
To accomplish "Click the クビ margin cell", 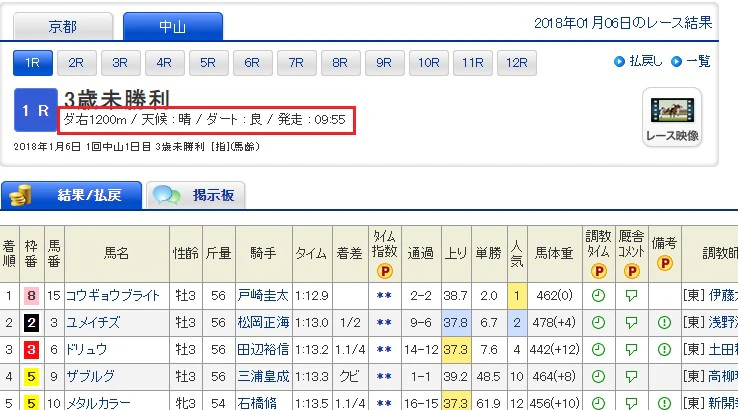I will point(349,376).
